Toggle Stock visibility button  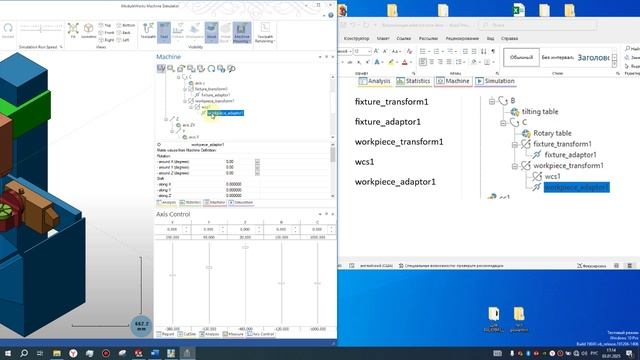[x=211, y=32]
